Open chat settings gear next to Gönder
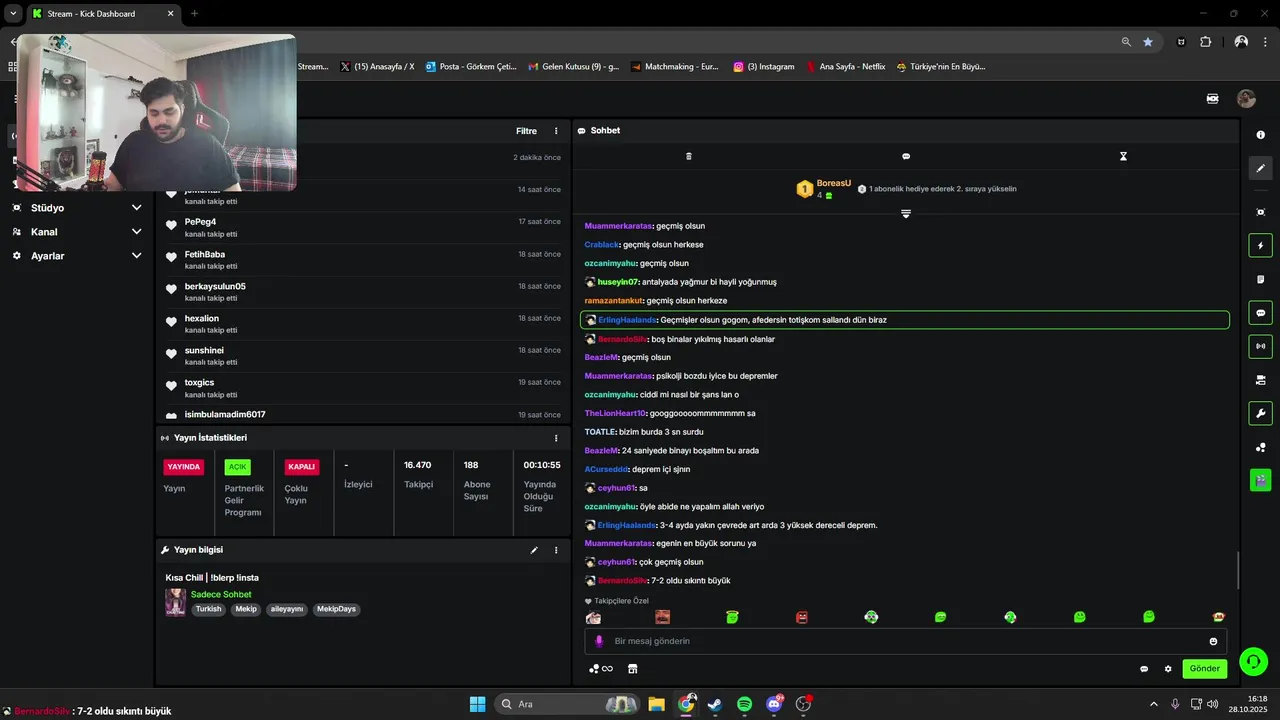This screenshot has width=1280, height=720. coord(1168,669)
